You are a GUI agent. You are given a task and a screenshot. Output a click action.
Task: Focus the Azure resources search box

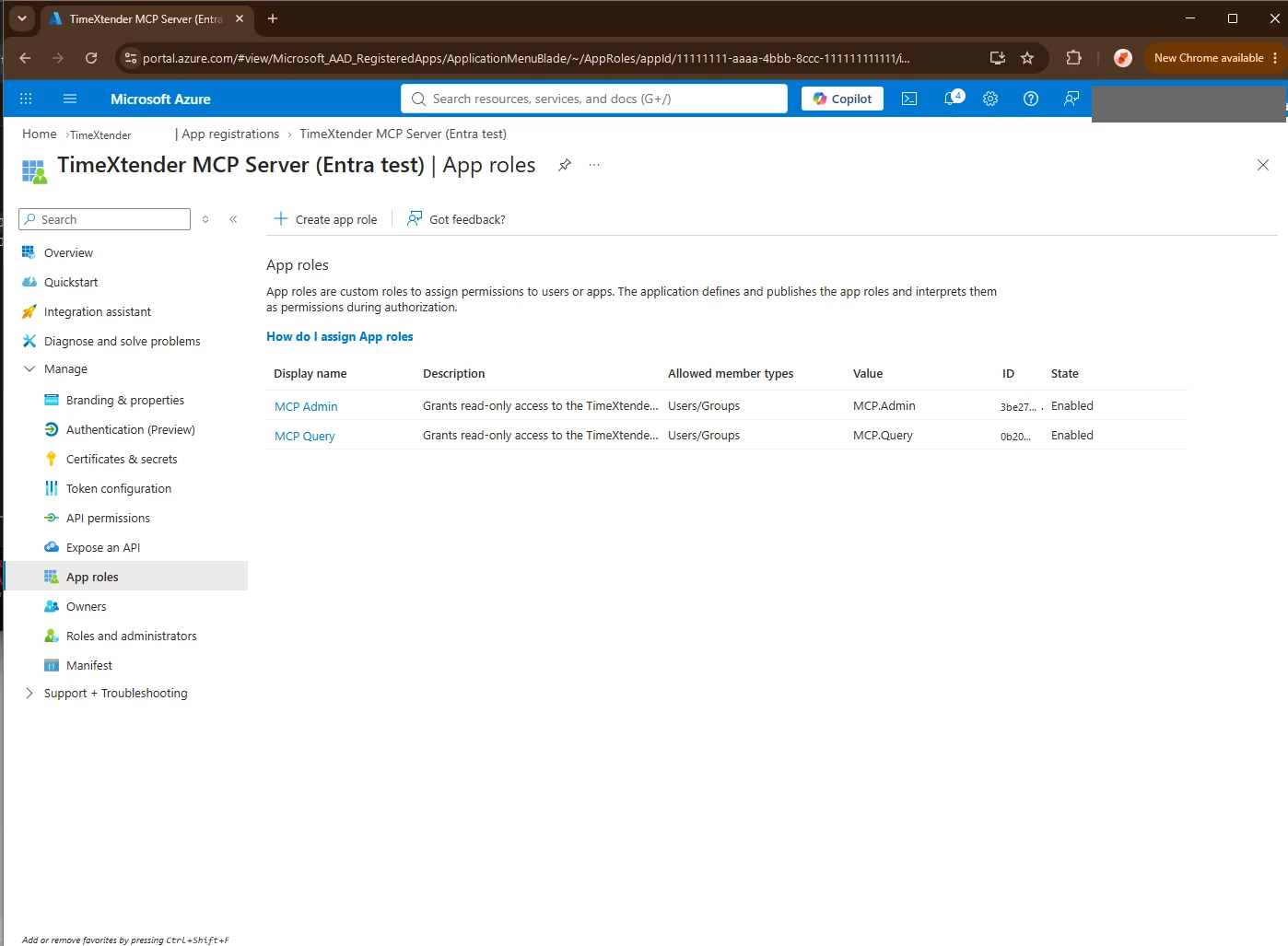(x=594, y=99)
